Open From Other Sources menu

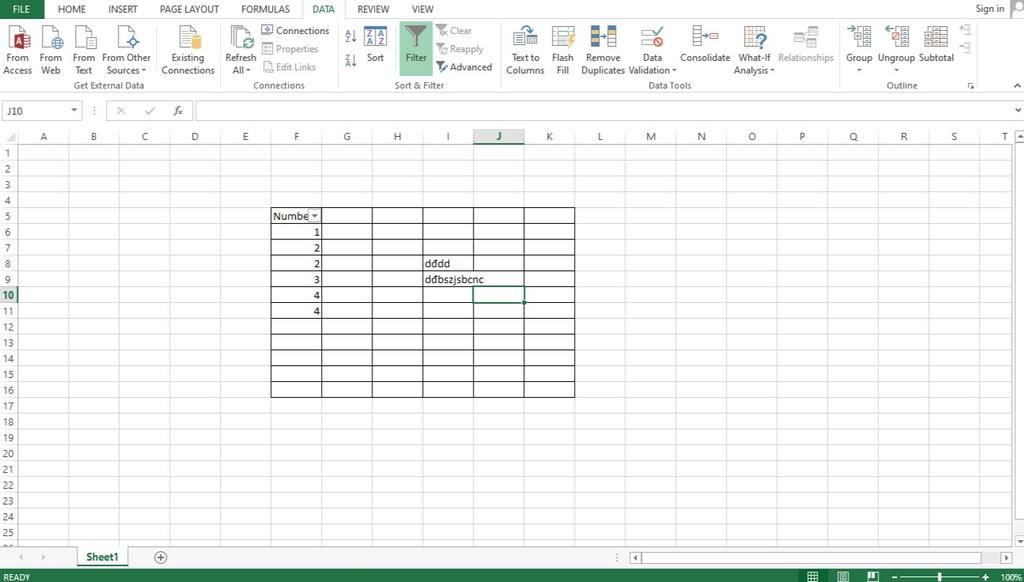point(126,51)
